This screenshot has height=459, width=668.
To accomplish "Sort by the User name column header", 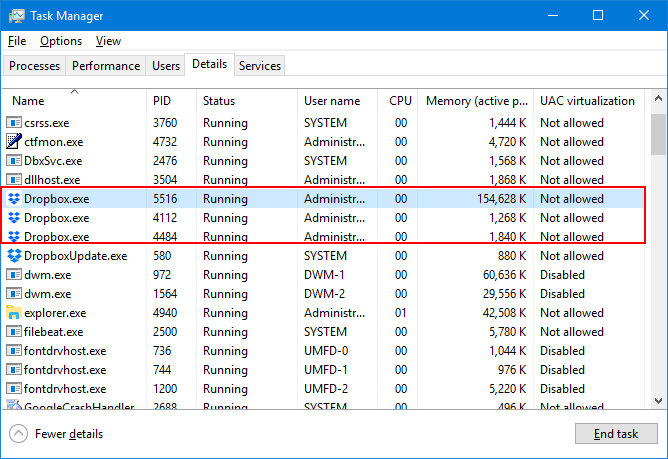I will (337, 101).
